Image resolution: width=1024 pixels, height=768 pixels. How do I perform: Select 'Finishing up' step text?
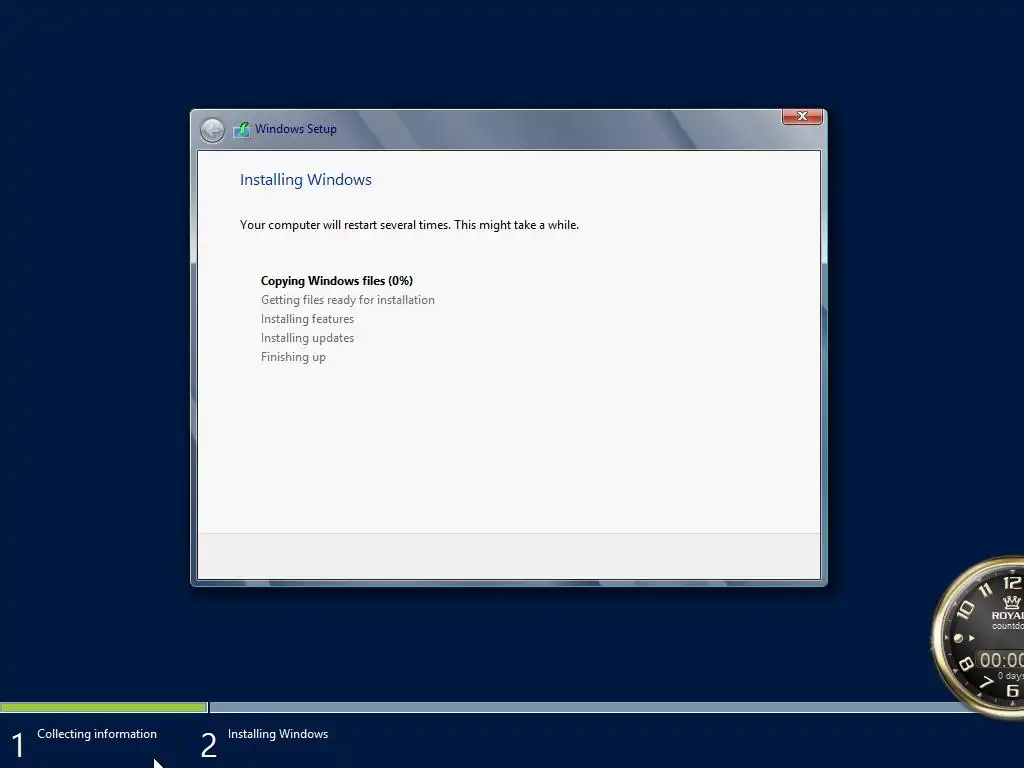click(293, 357)
